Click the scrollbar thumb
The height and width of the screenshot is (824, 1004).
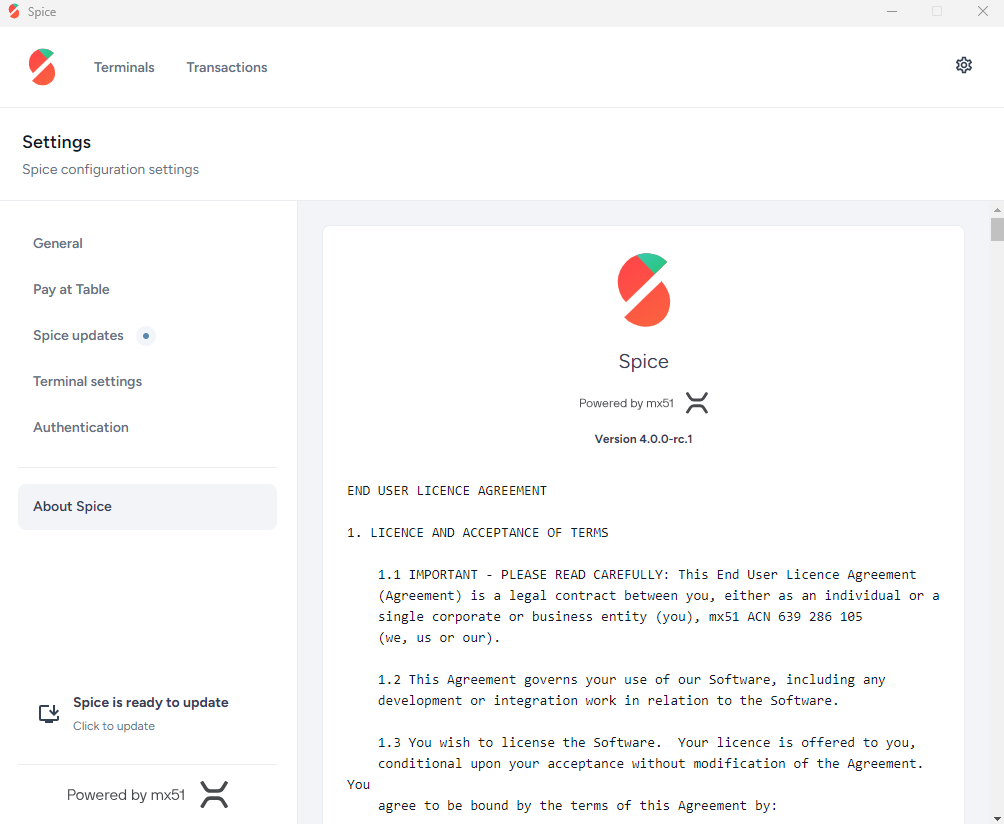tap(997, 229)
